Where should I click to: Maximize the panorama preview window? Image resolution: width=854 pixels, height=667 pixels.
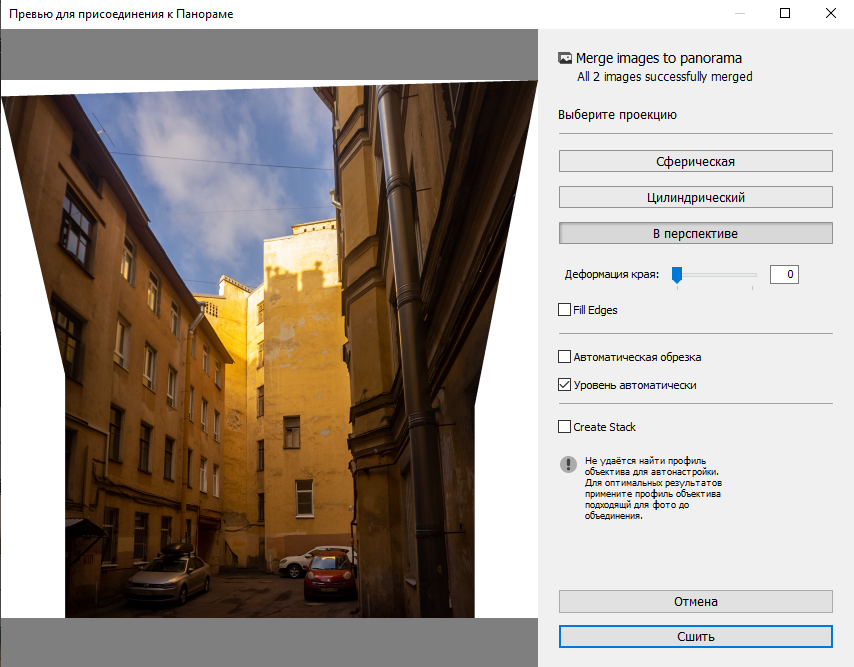tap(785, 14)
